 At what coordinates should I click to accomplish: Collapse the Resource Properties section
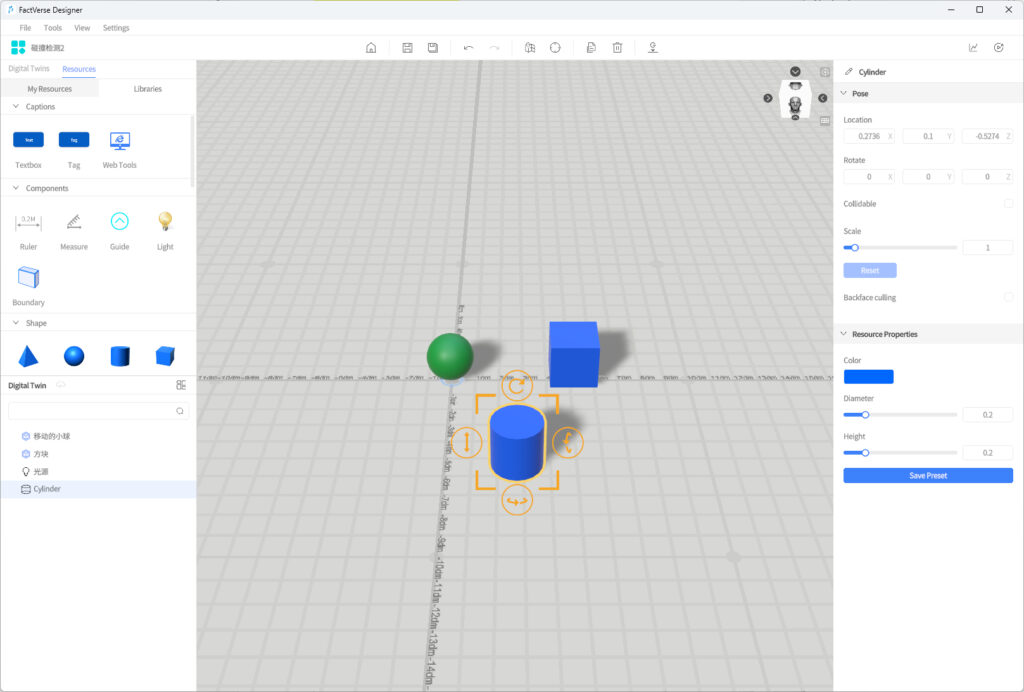tap(843, 334)
